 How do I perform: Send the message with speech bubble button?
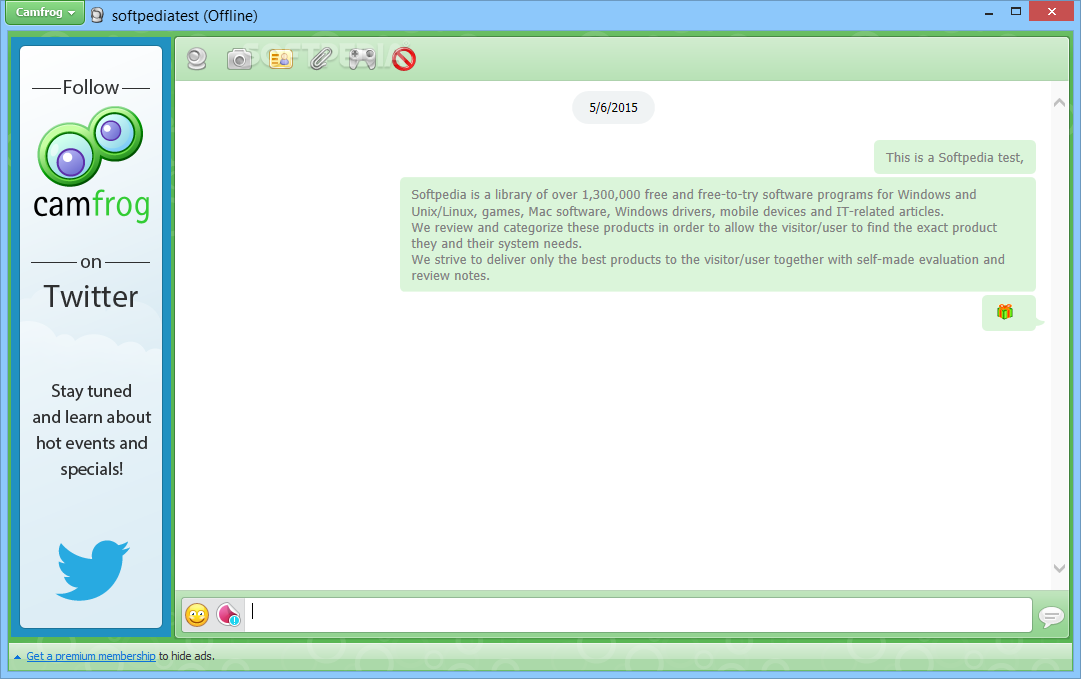[x=1051, y=616]
